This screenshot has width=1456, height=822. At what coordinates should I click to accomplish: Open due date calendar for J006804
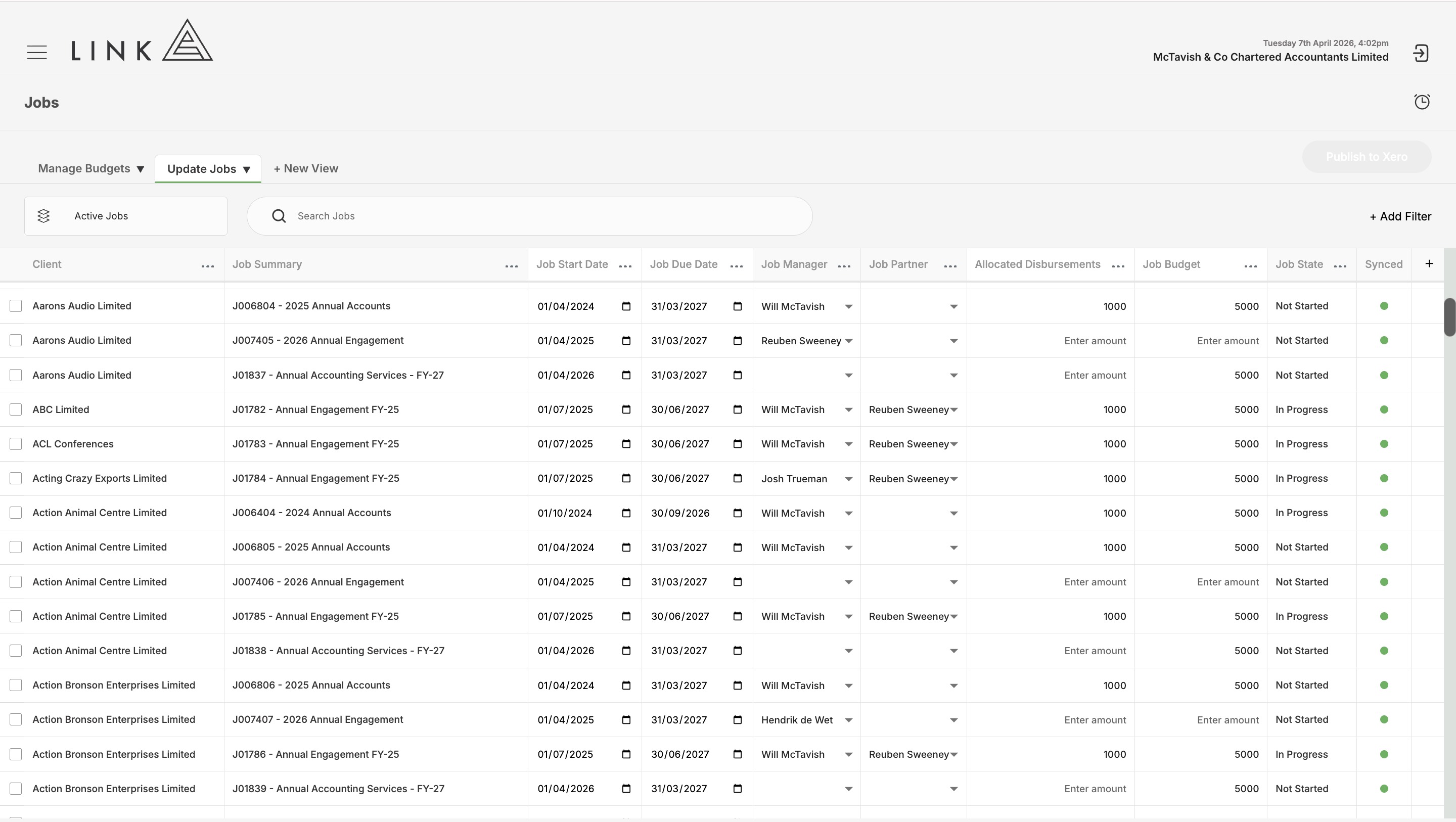point(738,306)
